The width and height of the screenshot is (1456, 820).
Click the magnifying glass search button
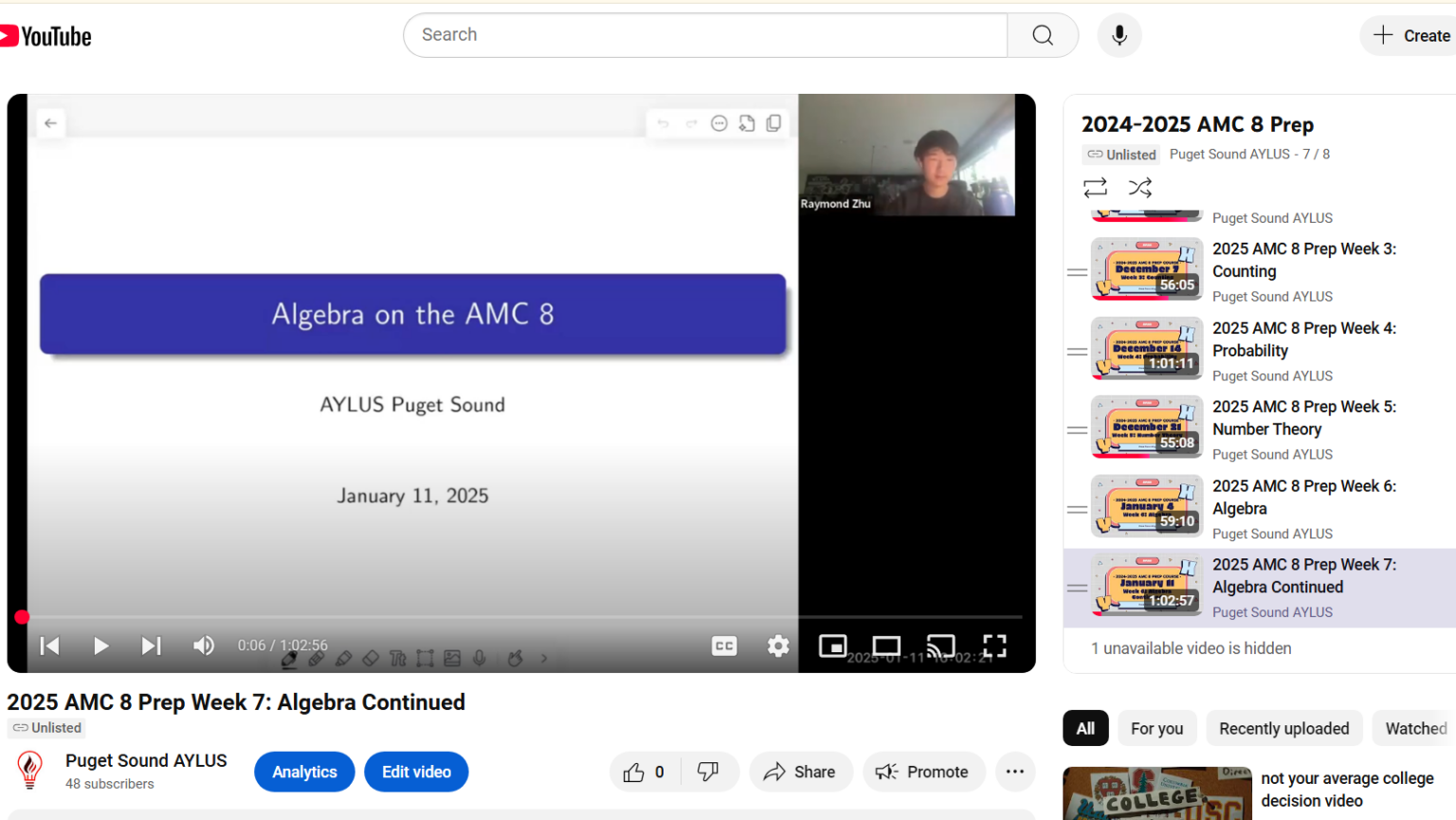[1043, 35]
